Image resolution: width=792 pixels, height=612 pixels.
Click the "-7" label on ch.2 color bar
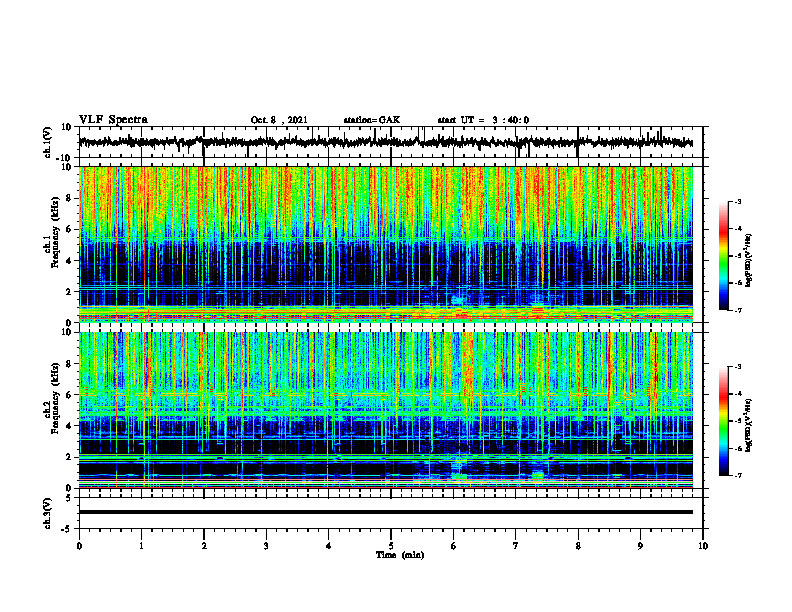[738, 475]
